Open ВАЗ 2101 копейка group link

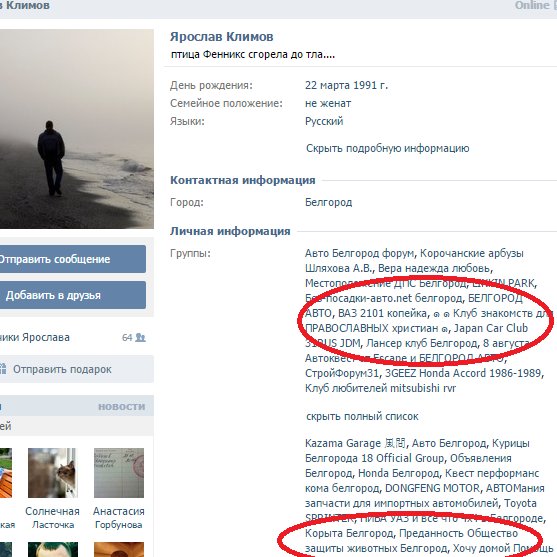pyautogui.click(x=382, y=313)
